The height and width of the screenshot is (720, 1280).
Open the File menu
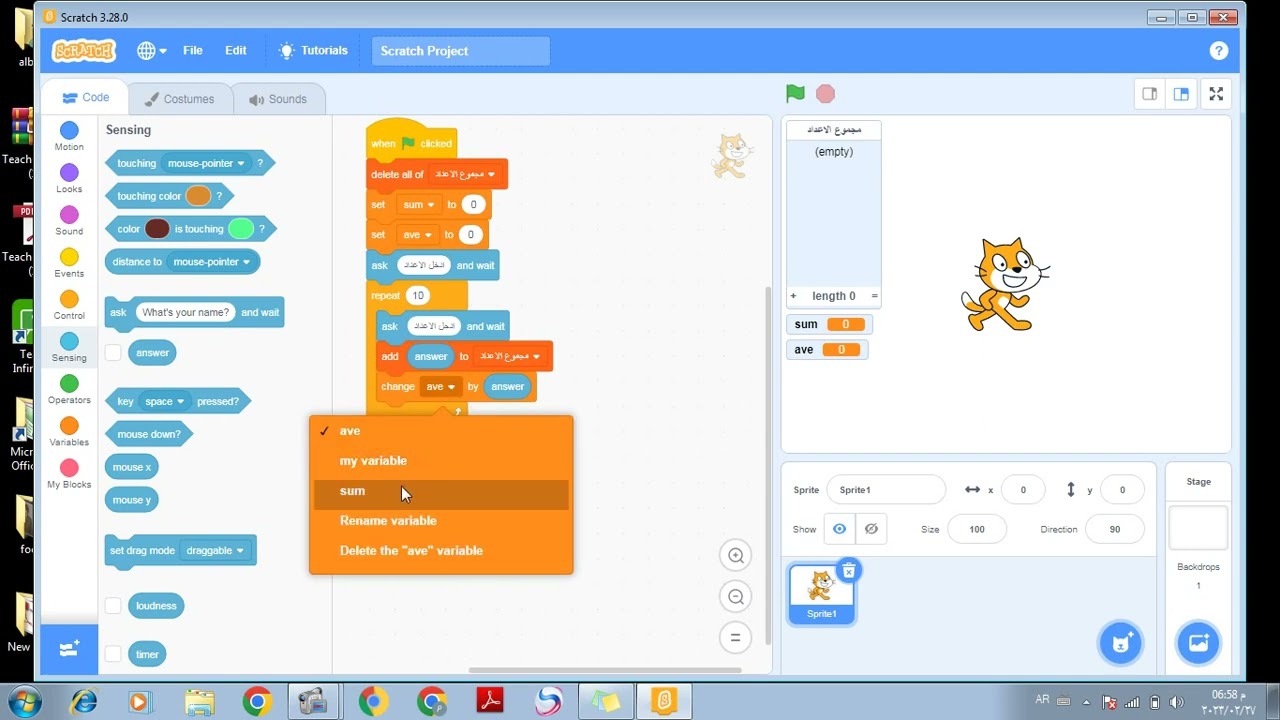pos(193,50)
